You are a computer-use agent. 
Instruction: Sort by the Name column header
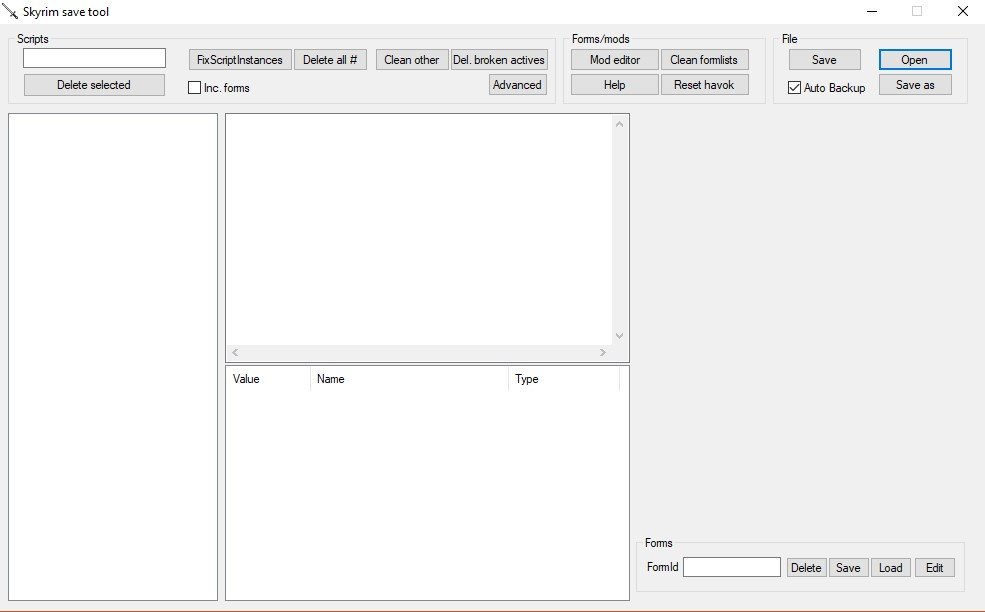(410, 379)
